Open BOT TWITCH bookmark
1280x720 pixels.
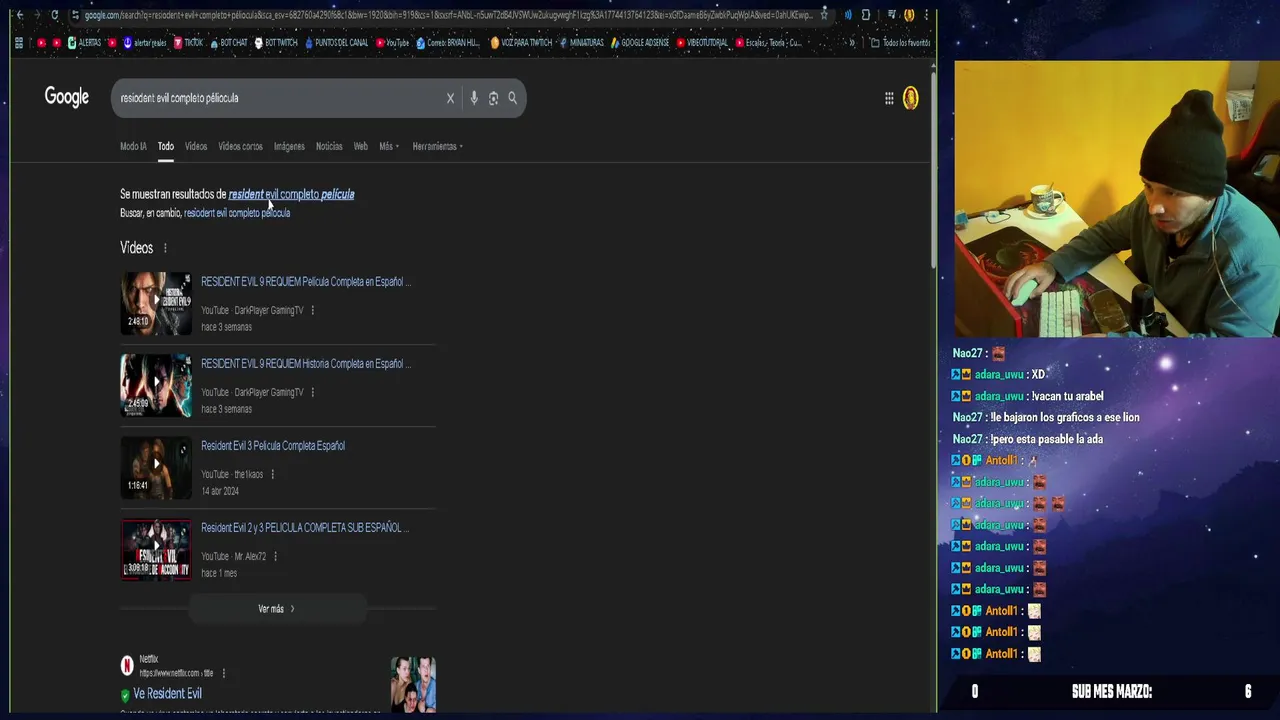click(x=276, y=43)
